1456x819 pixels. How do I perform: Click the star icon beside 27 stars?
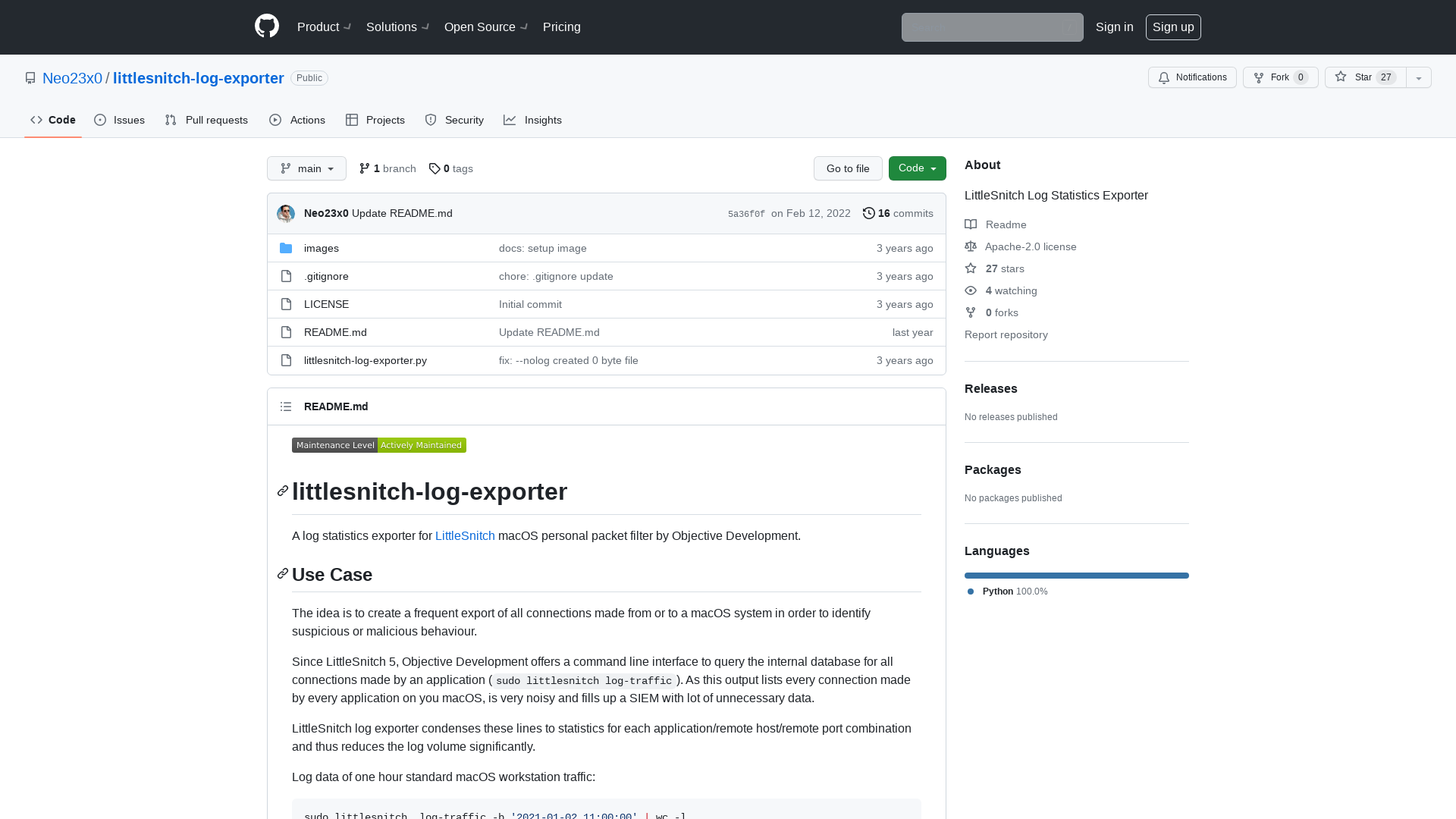[971, 268]
